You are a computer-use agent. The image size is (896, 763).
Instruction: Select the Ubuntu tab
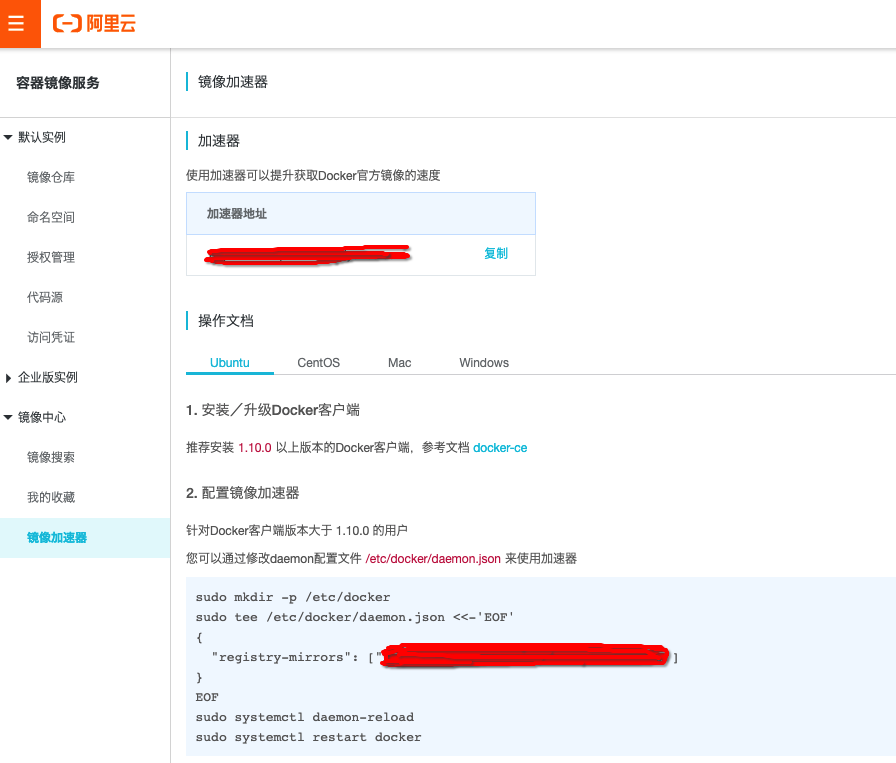click(229, 362)
